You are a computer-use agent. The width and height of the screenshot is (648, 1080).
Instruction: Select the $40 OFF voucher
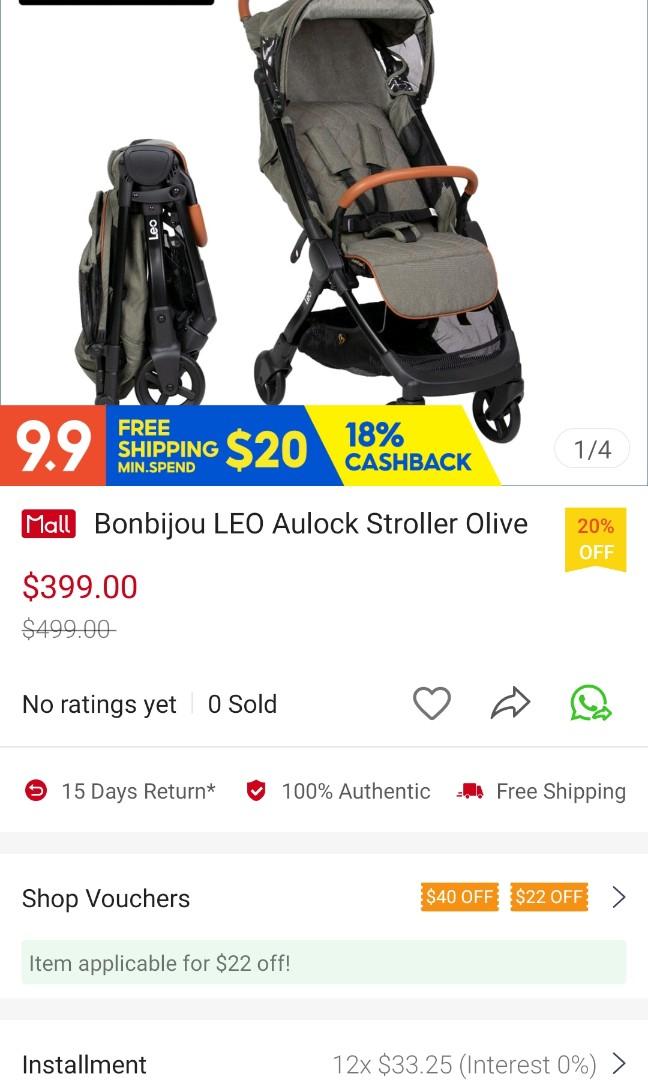[459, 897]
